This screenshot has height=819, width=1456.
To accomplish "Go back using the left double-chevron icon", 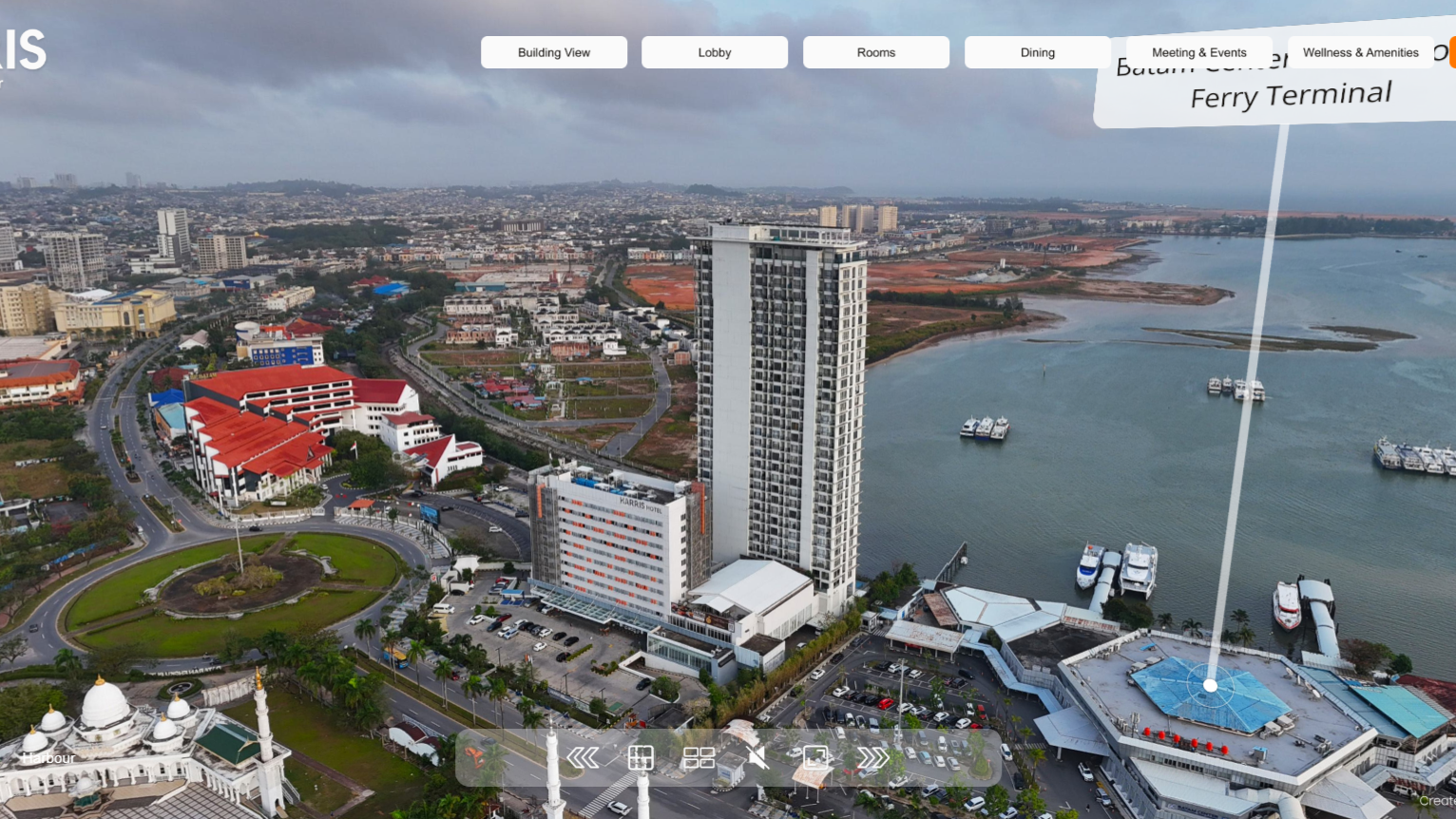I will [x=582, y=757].
